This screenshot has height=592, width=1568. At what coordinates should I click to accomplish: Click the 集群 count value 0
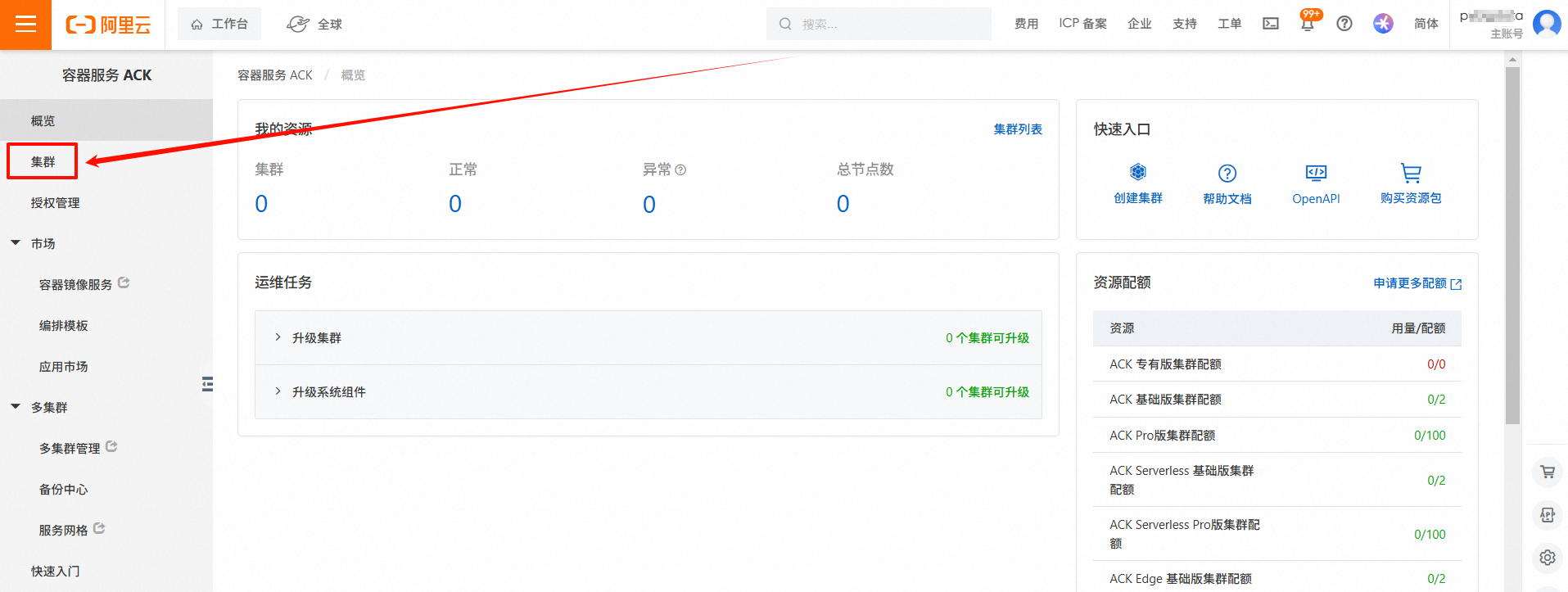pos(261,204)
